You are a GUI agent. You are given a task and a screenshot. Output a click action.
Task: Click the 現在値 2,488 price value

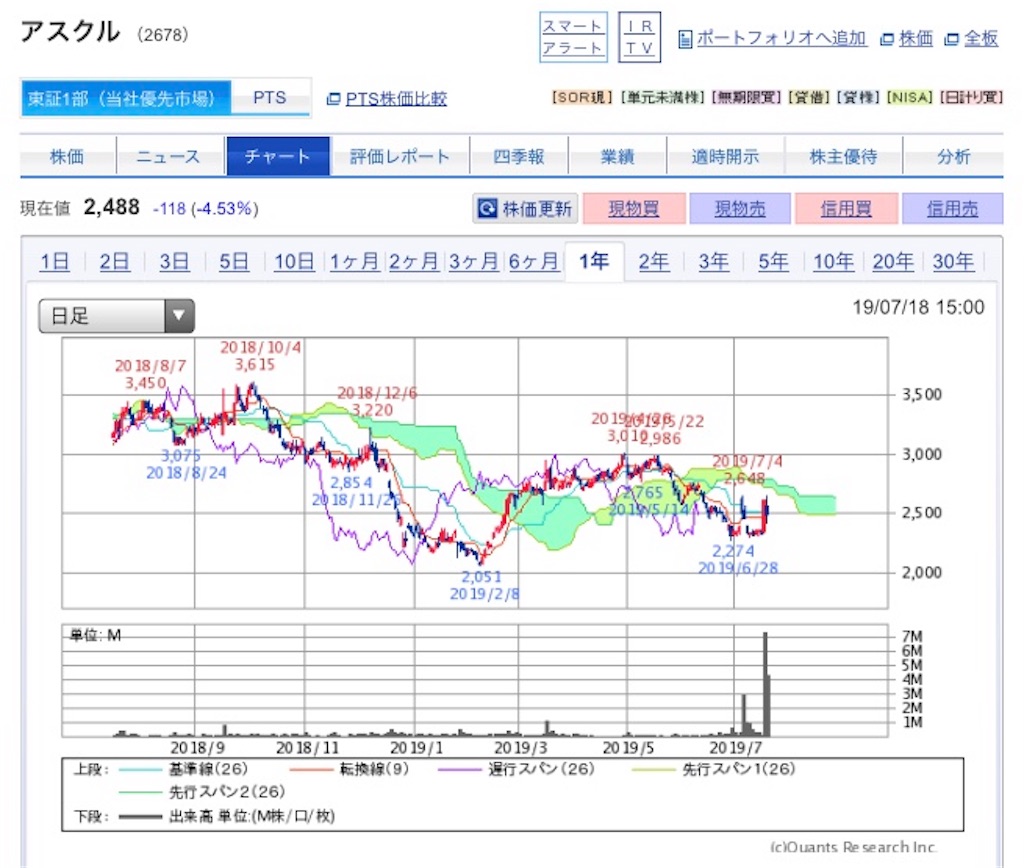pyautogui.click(x=112, y=208)
